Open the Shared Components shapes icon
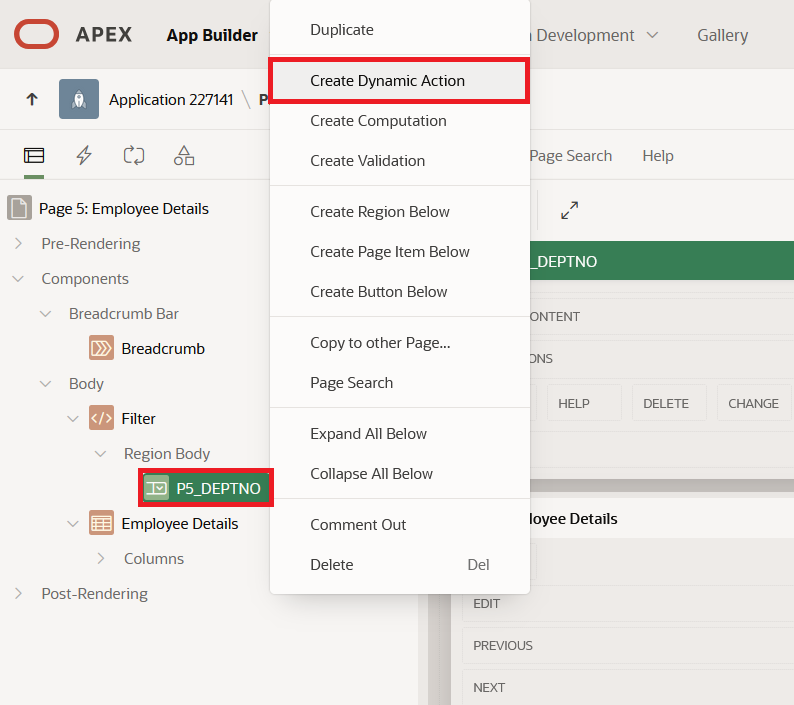This screenshot has width=794, height=705. pyautogui.click(x=184, y=155)
